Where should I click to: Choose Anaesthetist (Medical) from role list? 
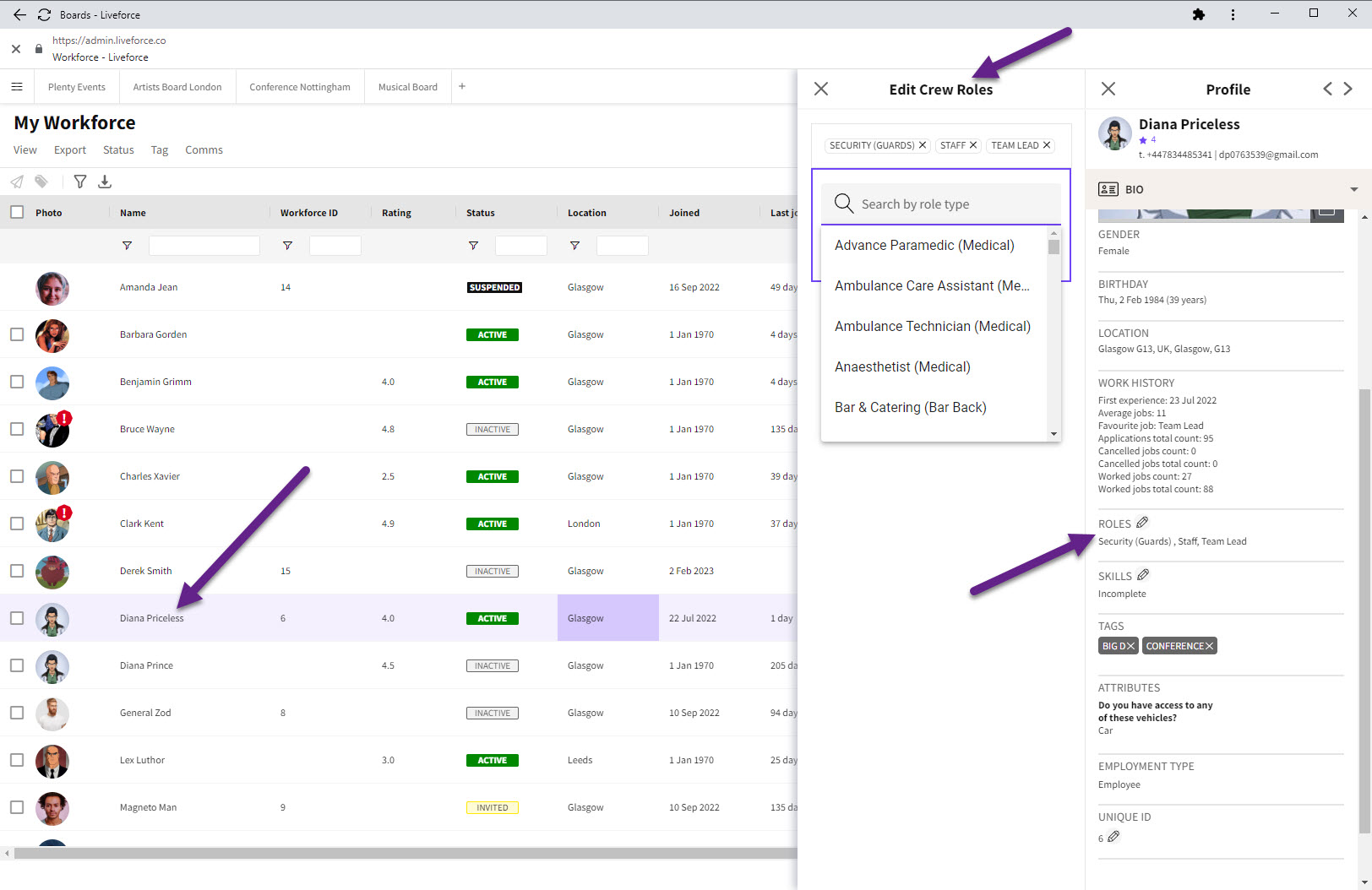[x=902, y=366]
